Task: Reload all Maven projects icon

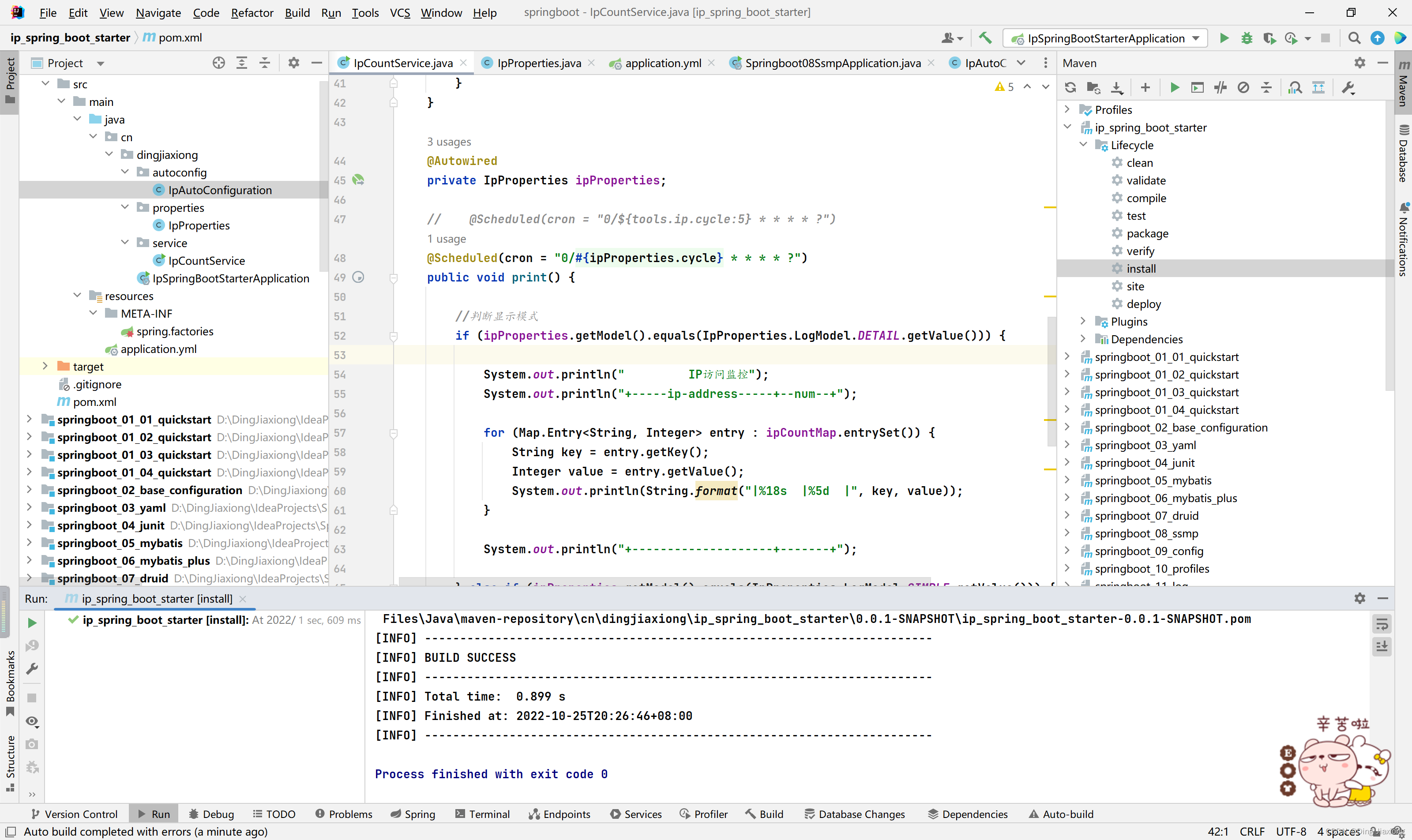Action: [x=1070, y=88]
